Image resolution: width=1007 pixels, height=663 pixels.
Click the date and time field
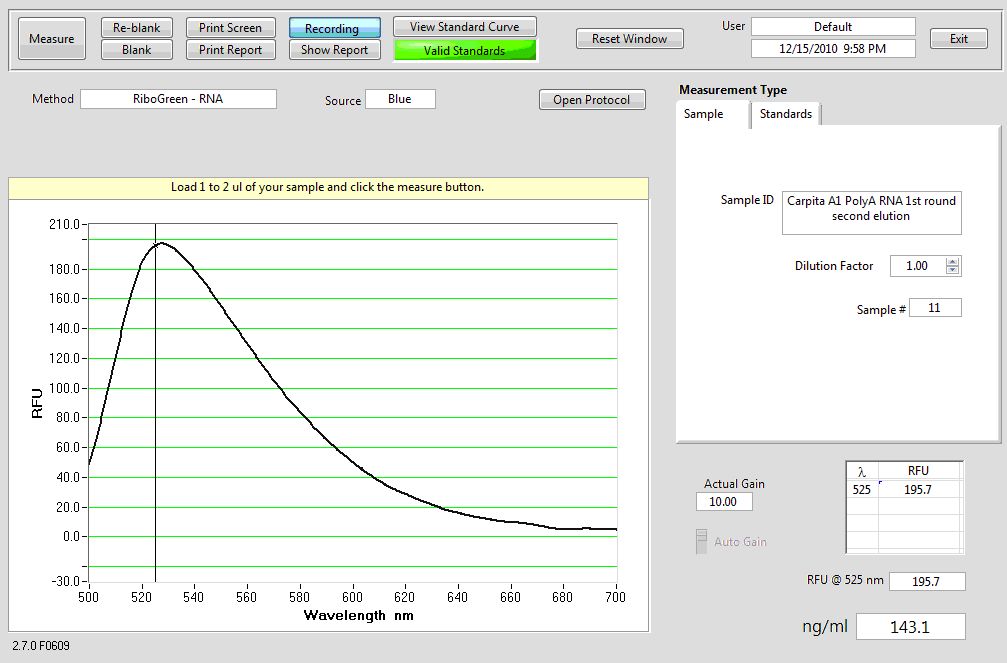pyautogui.click(x=833, y=48)
